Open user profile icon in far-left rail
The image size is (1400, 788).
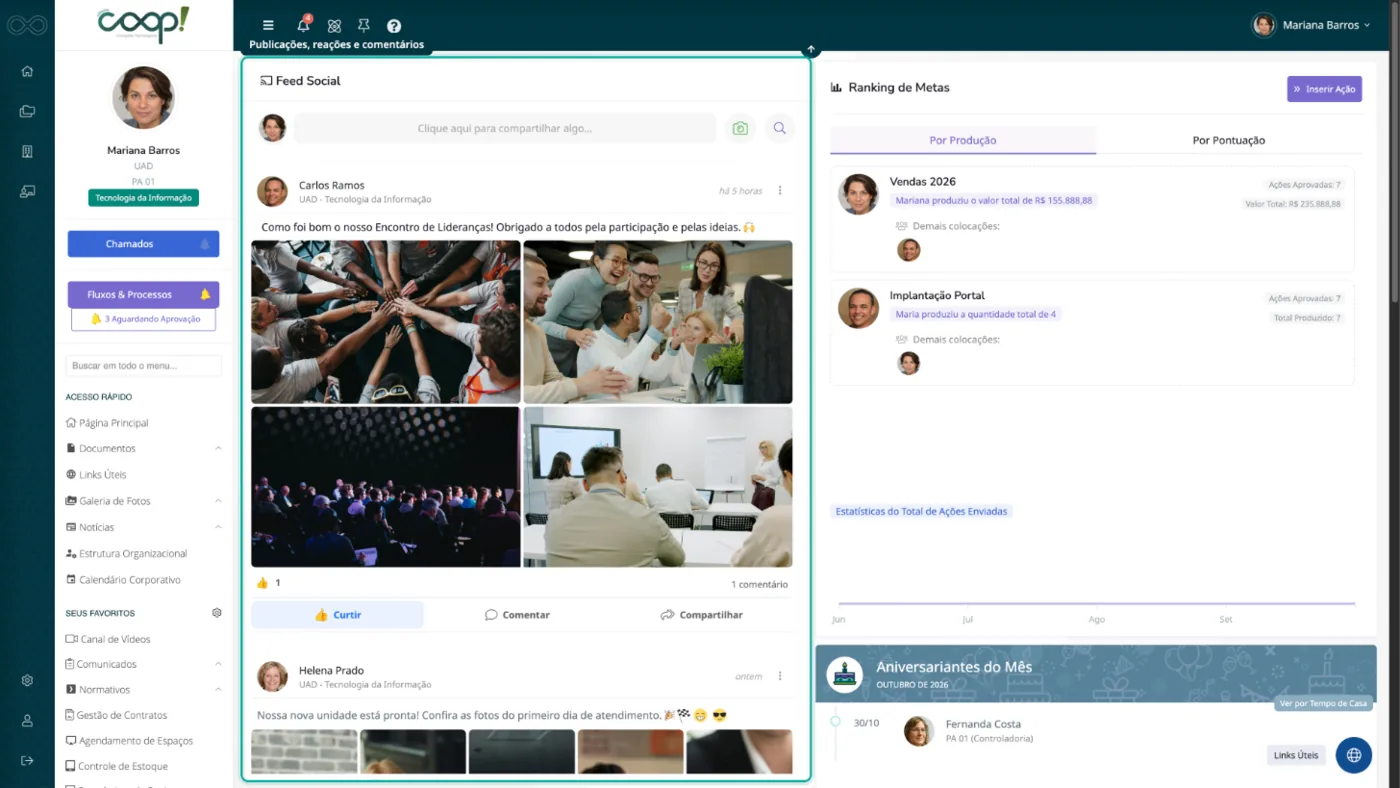click(x=27, y=720)
